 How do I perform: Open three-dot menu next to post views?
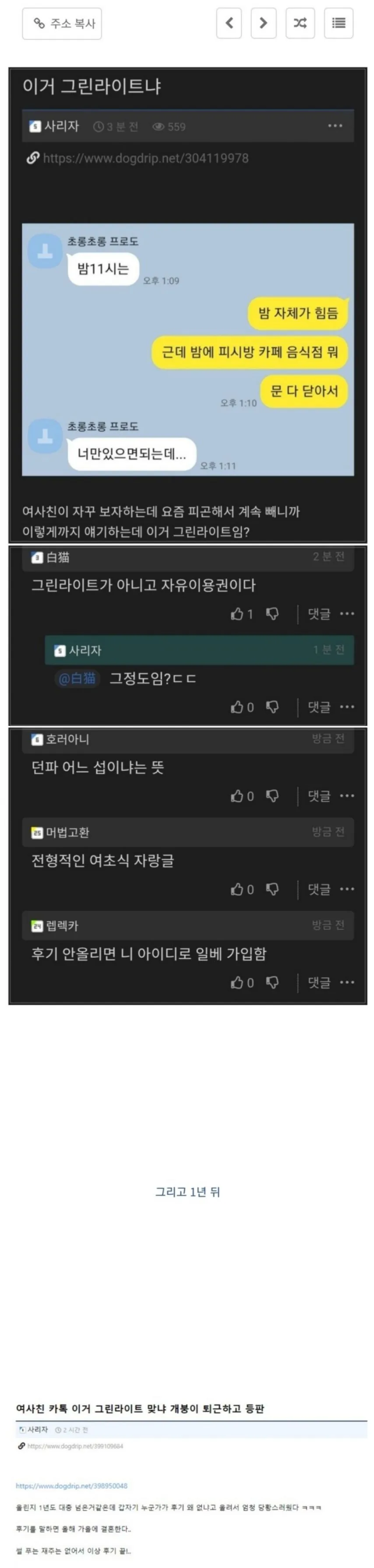click(335, 126)
